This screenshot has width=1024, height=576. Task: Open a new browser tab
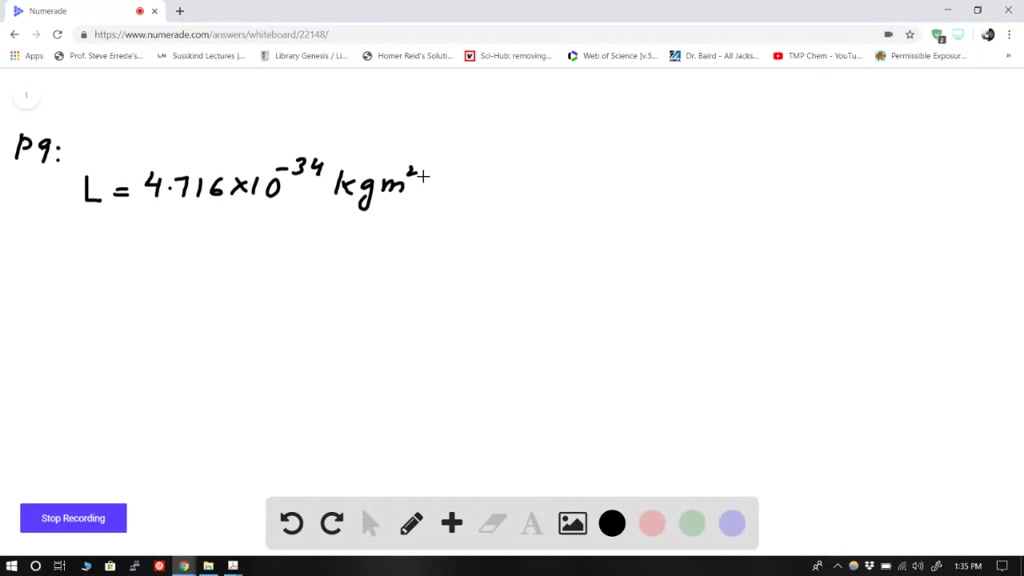(180, 11)
